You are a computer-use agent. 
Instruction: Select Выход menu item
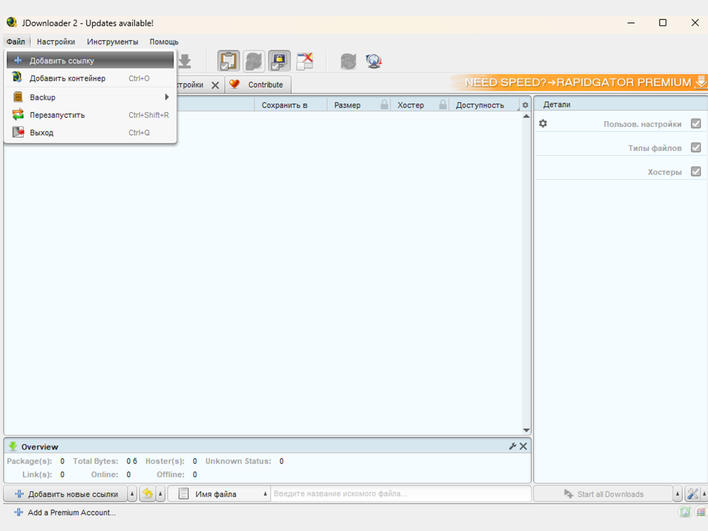[x=90, y=133]
